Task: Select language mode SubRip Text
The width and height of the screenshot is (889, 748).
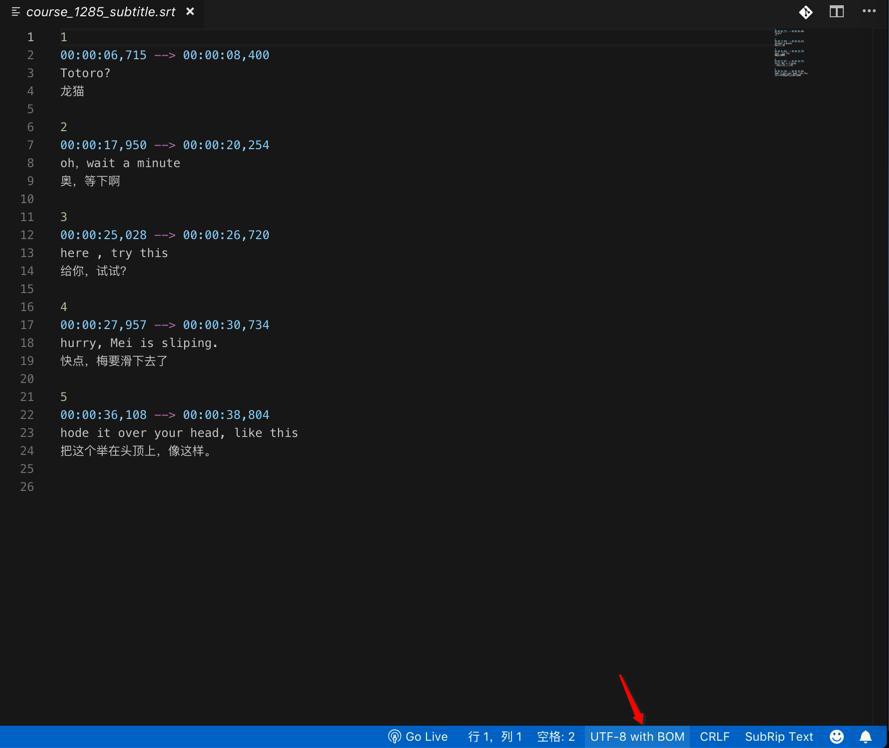Action: tap(779, 737)
